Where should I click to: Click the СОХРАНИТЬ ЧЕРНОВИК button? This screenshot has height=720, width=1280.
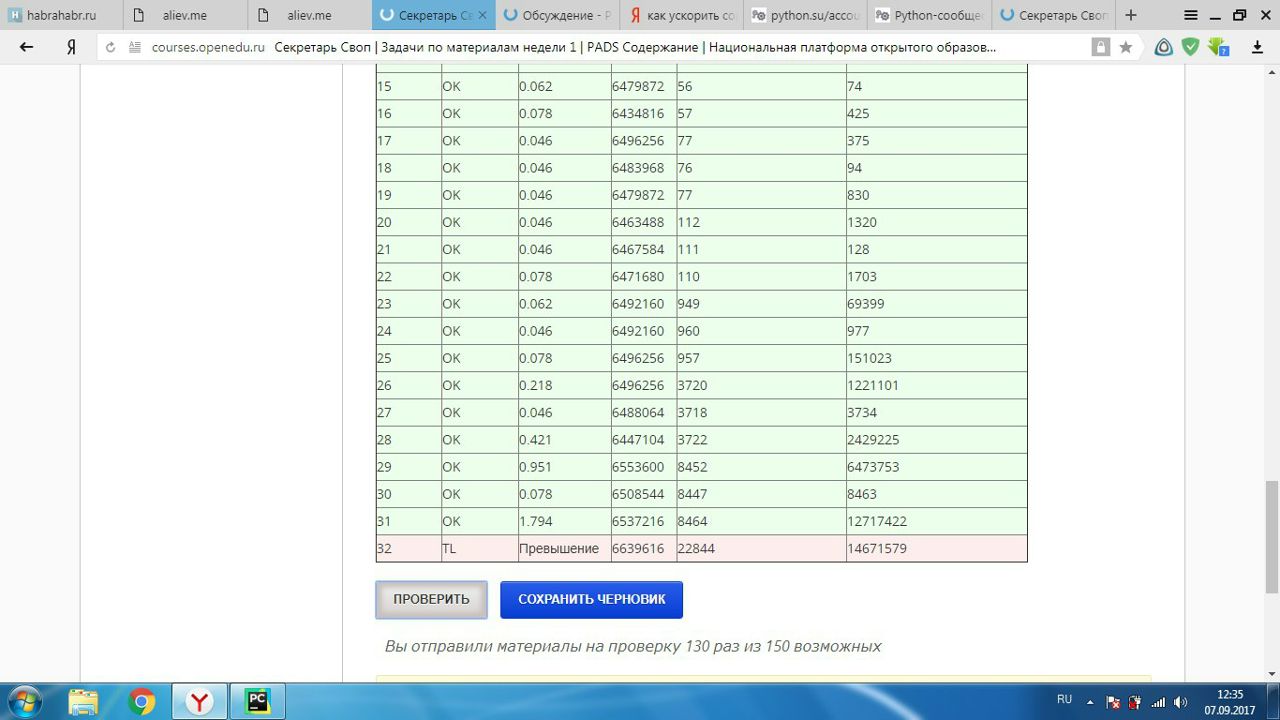pyautogui.click(x=591, y=600)
